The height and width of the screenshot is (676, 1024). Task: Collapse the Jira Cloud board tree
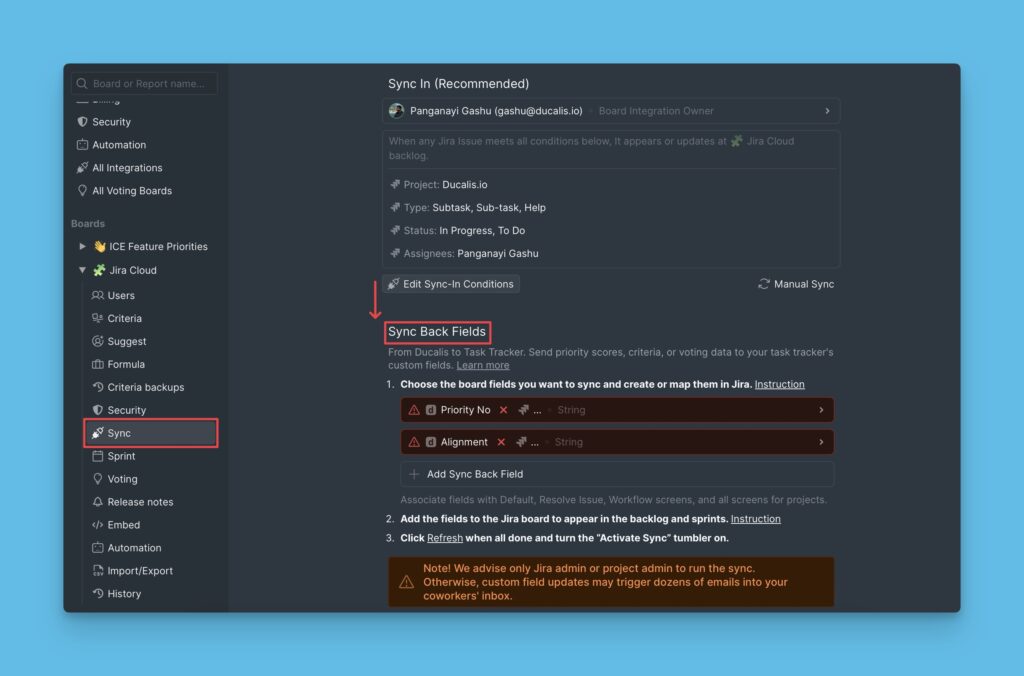coord(82,270)
